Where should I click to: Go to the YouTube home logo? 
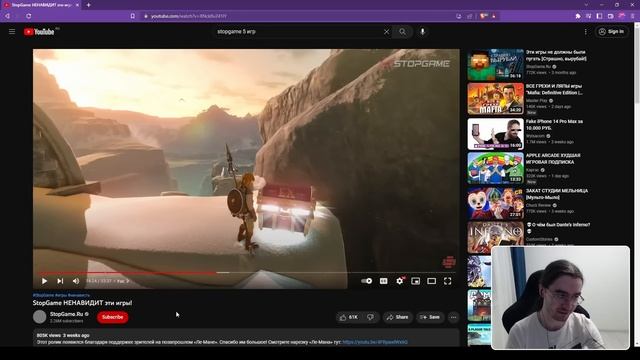pos(39,32)
